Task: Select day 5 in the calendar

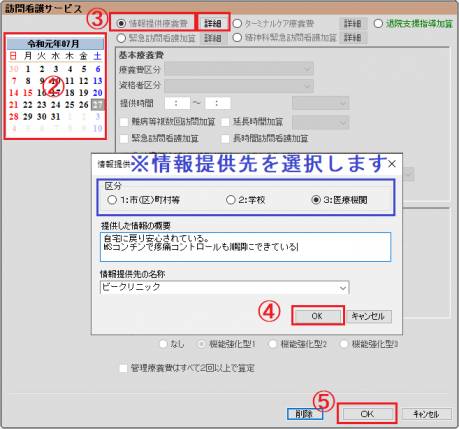Action: coord(84,69)
